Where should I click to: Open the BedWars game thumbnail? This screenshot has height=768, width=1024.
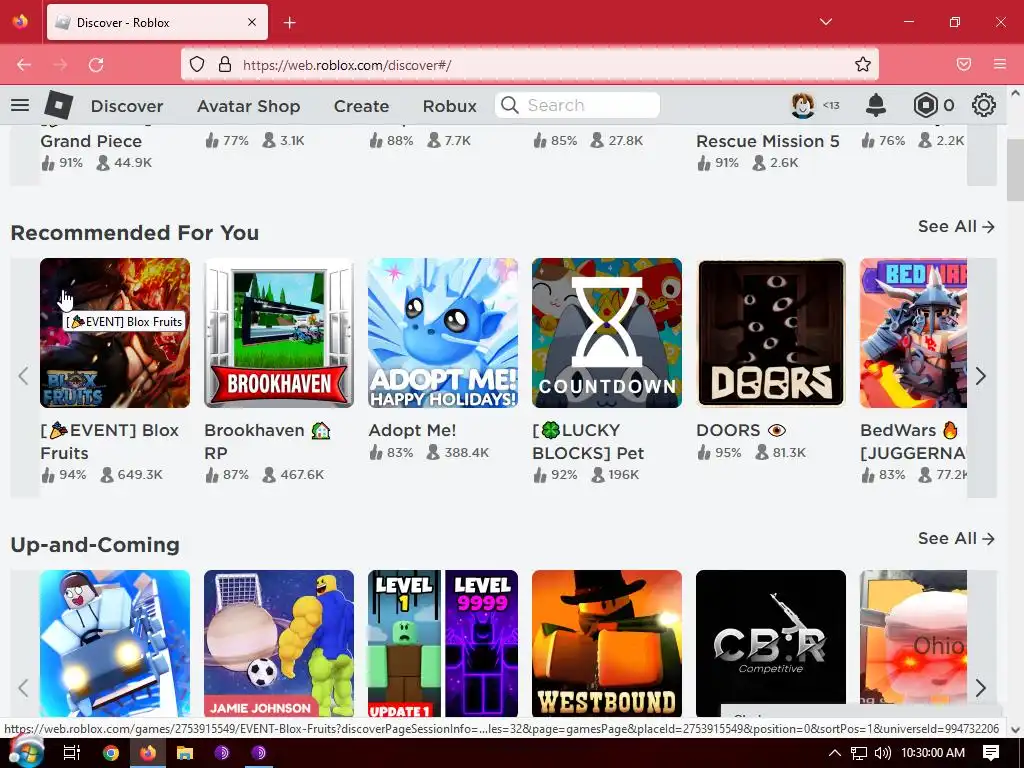click(x=913, y=333)
